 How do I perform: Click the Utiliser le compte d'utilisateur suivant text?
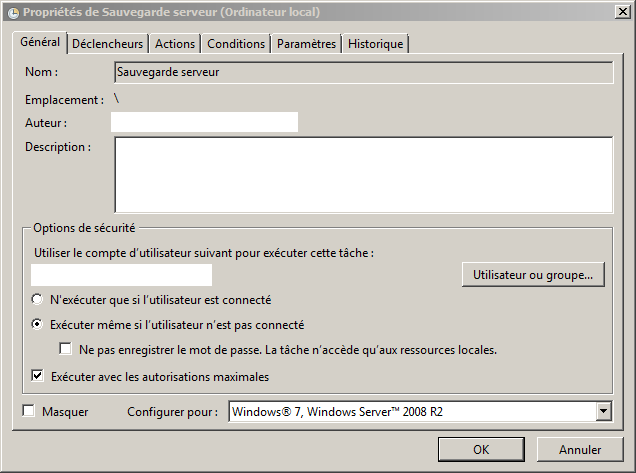(x=204, y=253)
